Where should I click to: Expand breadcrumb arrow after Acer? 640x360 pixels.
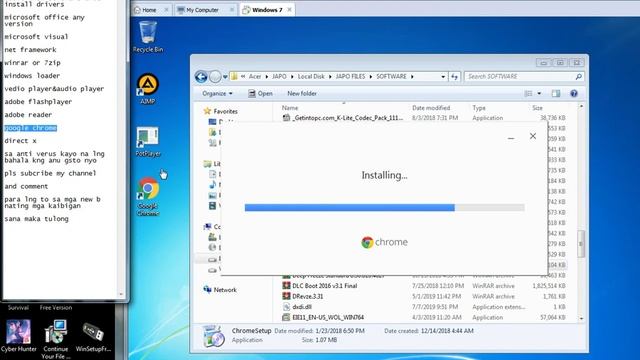pos(267,77)
